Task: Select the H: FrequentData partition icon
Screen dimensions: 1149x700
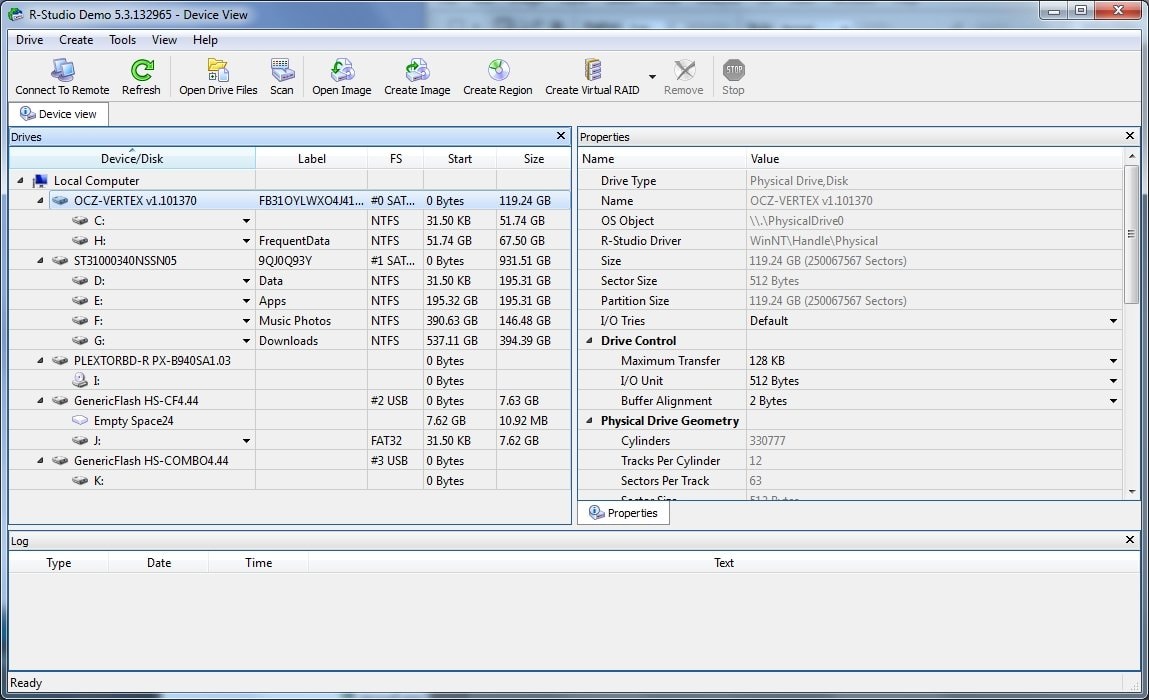Action: (x=81, y=240)
